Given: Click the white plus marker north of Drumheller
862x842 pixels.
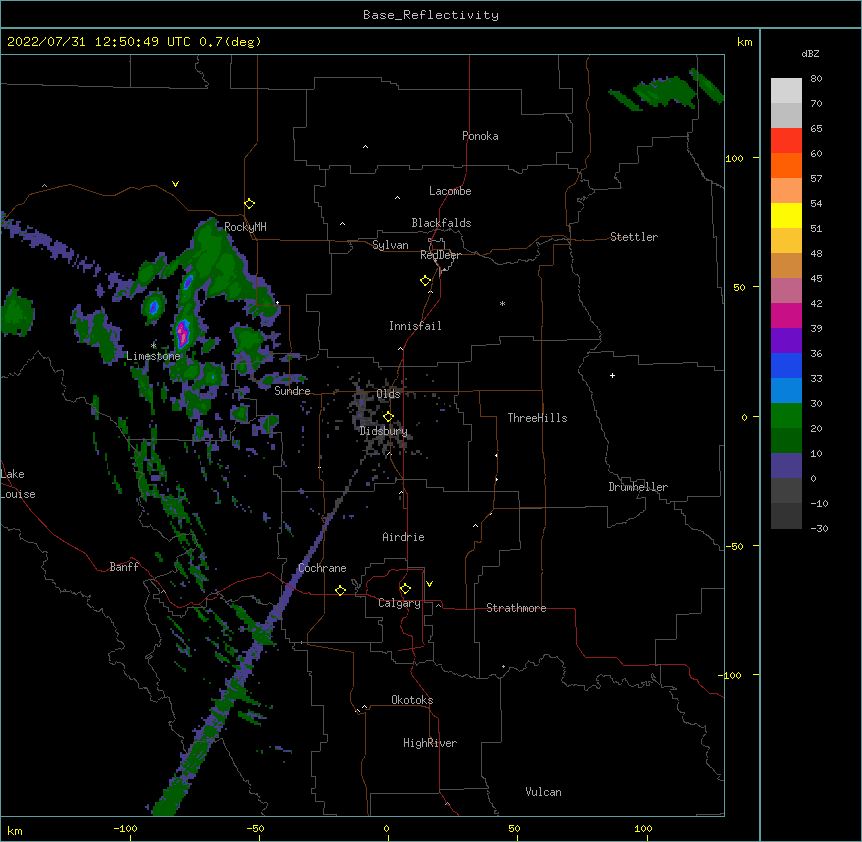Looking at the screenshot, I should (612, 375).
